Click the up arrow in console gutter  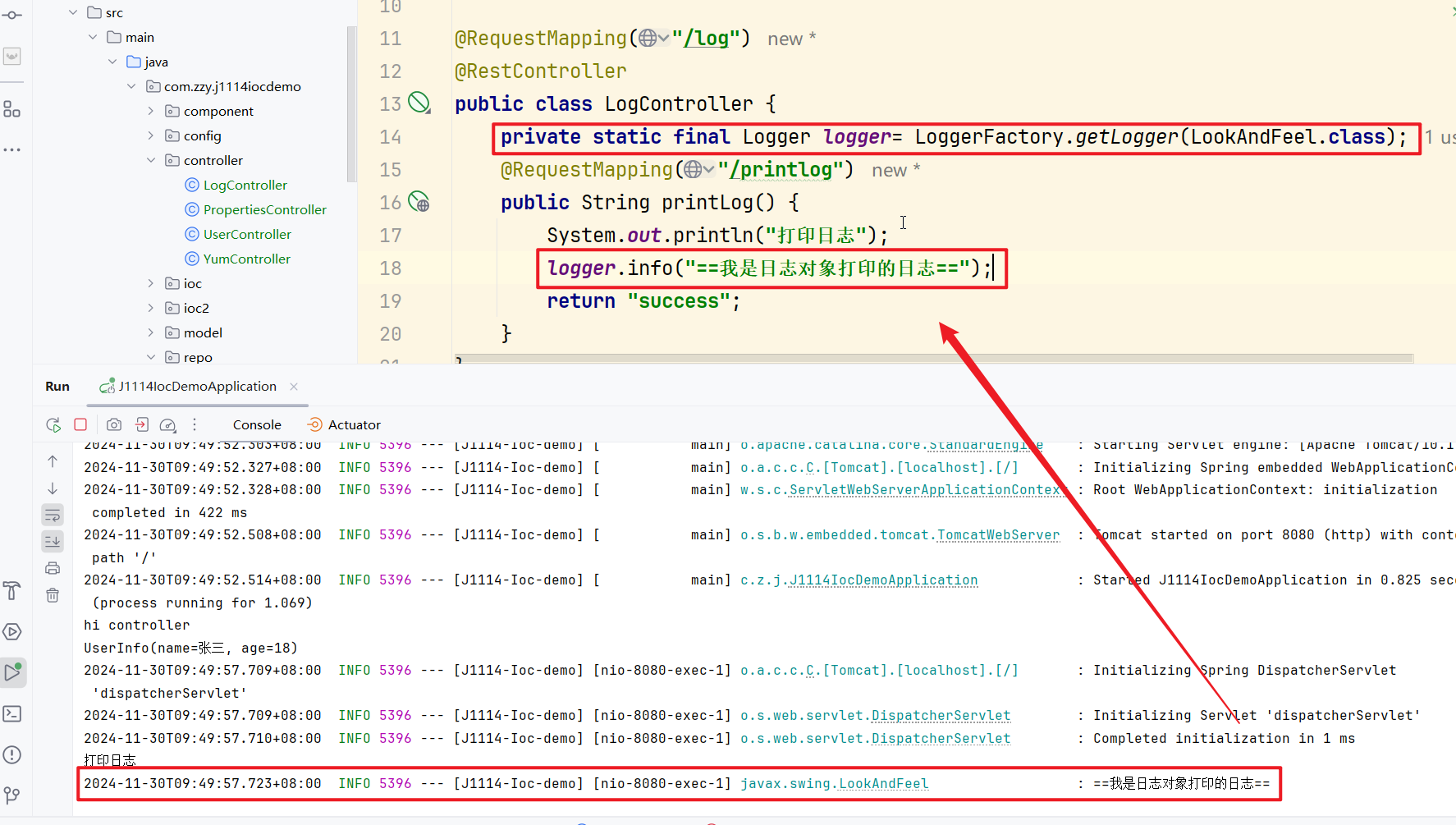point(53,461)
